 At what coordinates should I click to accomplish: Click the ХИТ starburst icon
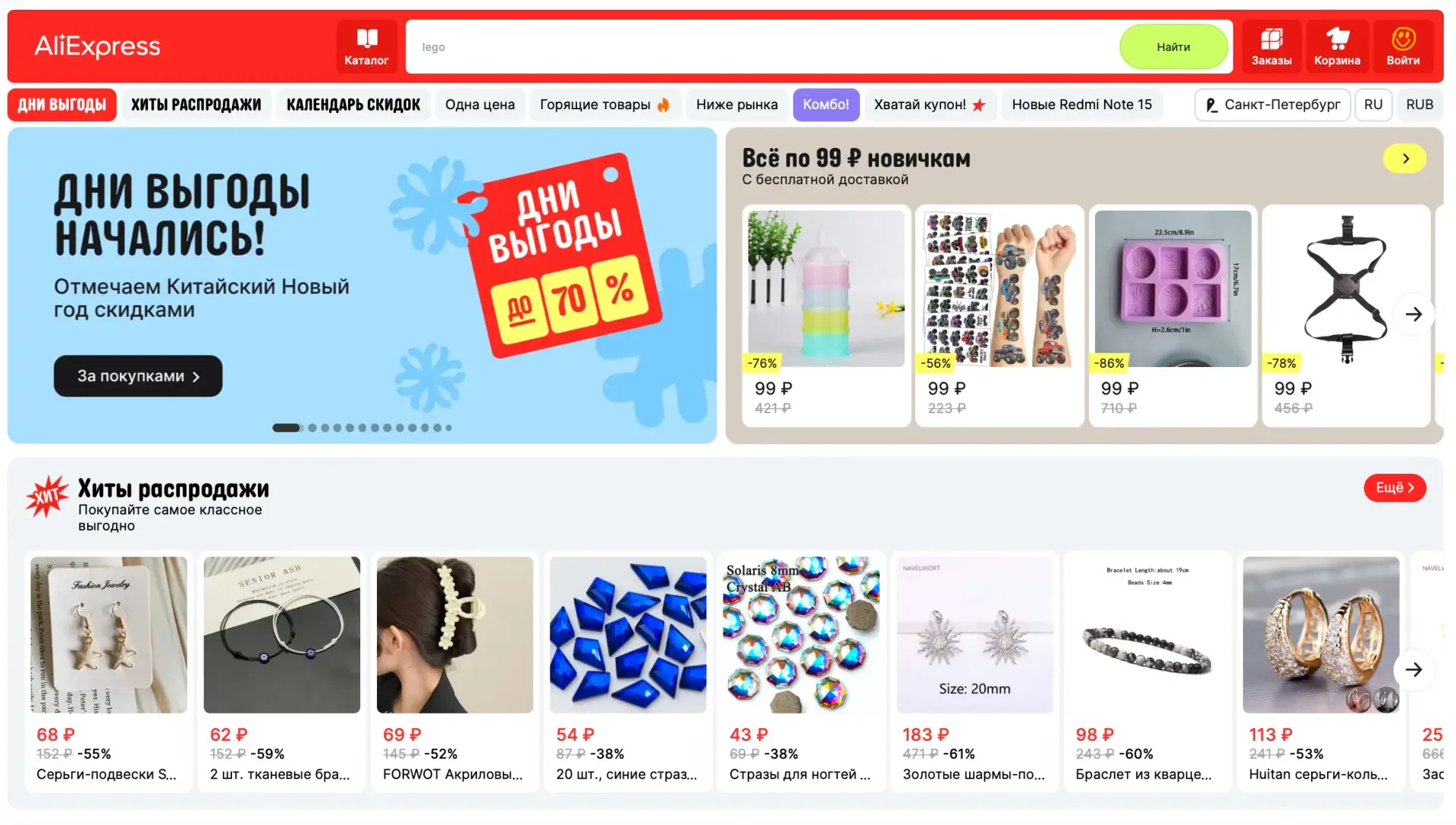pyautogui.click(x=47, y=497)
